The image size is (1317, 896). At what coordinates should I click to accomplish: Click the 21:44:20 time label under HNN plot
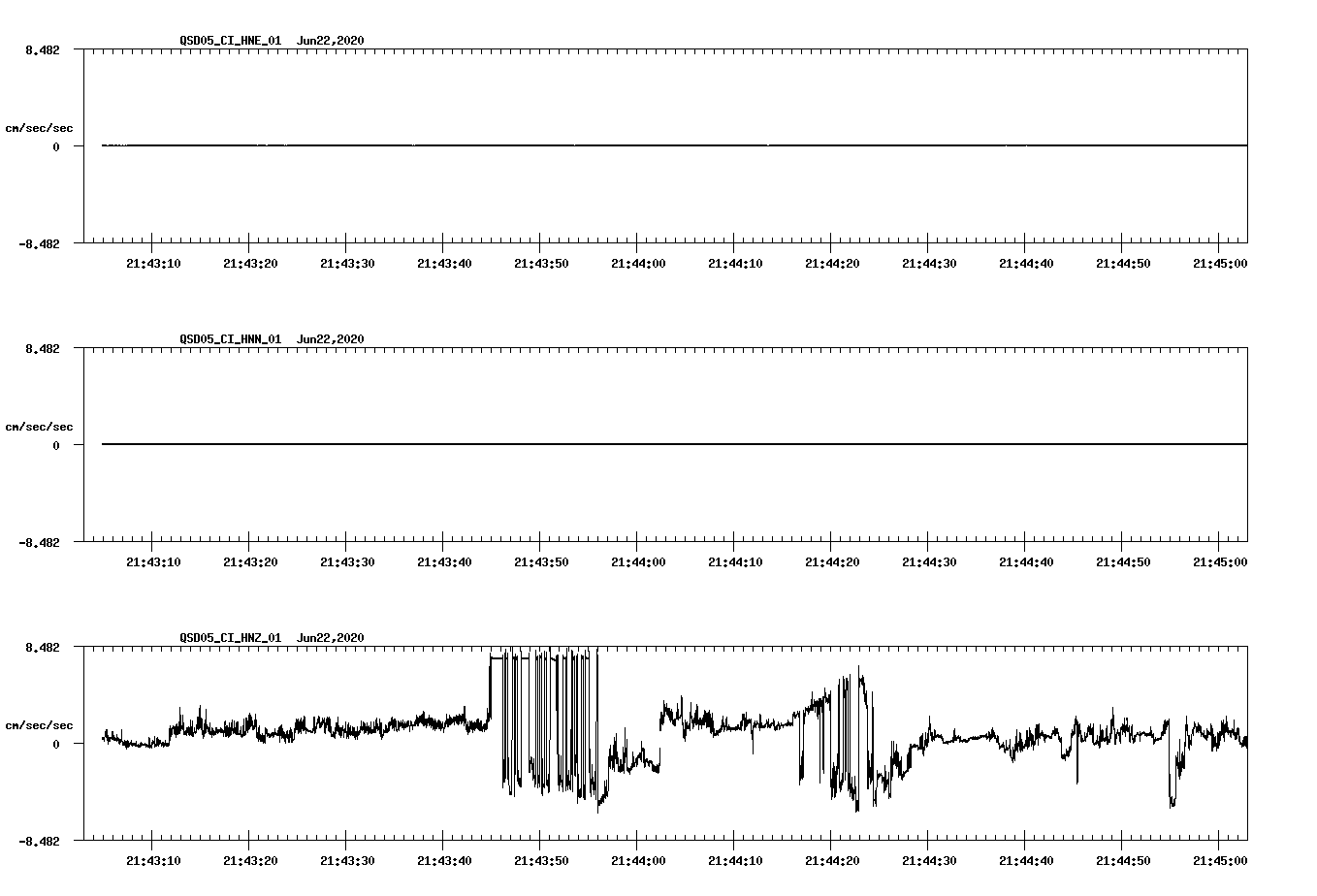[x=832, y=562]
